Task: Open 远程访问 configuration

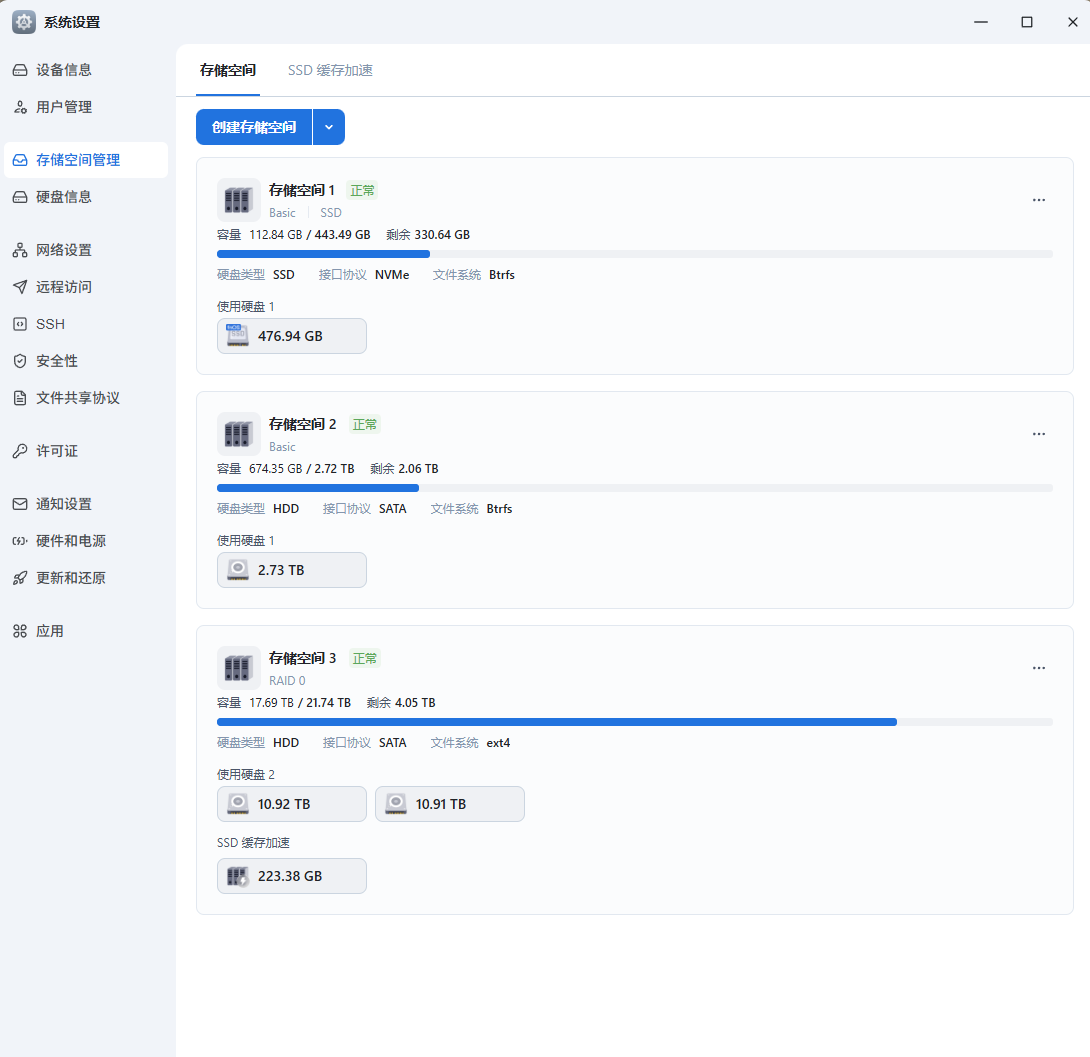Action: (x=66, y=287)
